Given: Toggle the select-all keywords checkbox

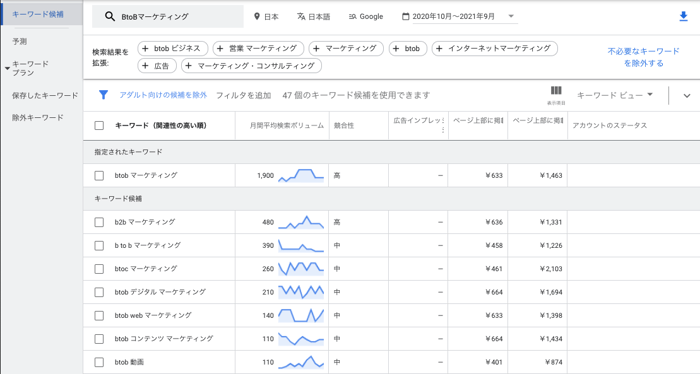Looking at the screenshot, I should 99,125.
